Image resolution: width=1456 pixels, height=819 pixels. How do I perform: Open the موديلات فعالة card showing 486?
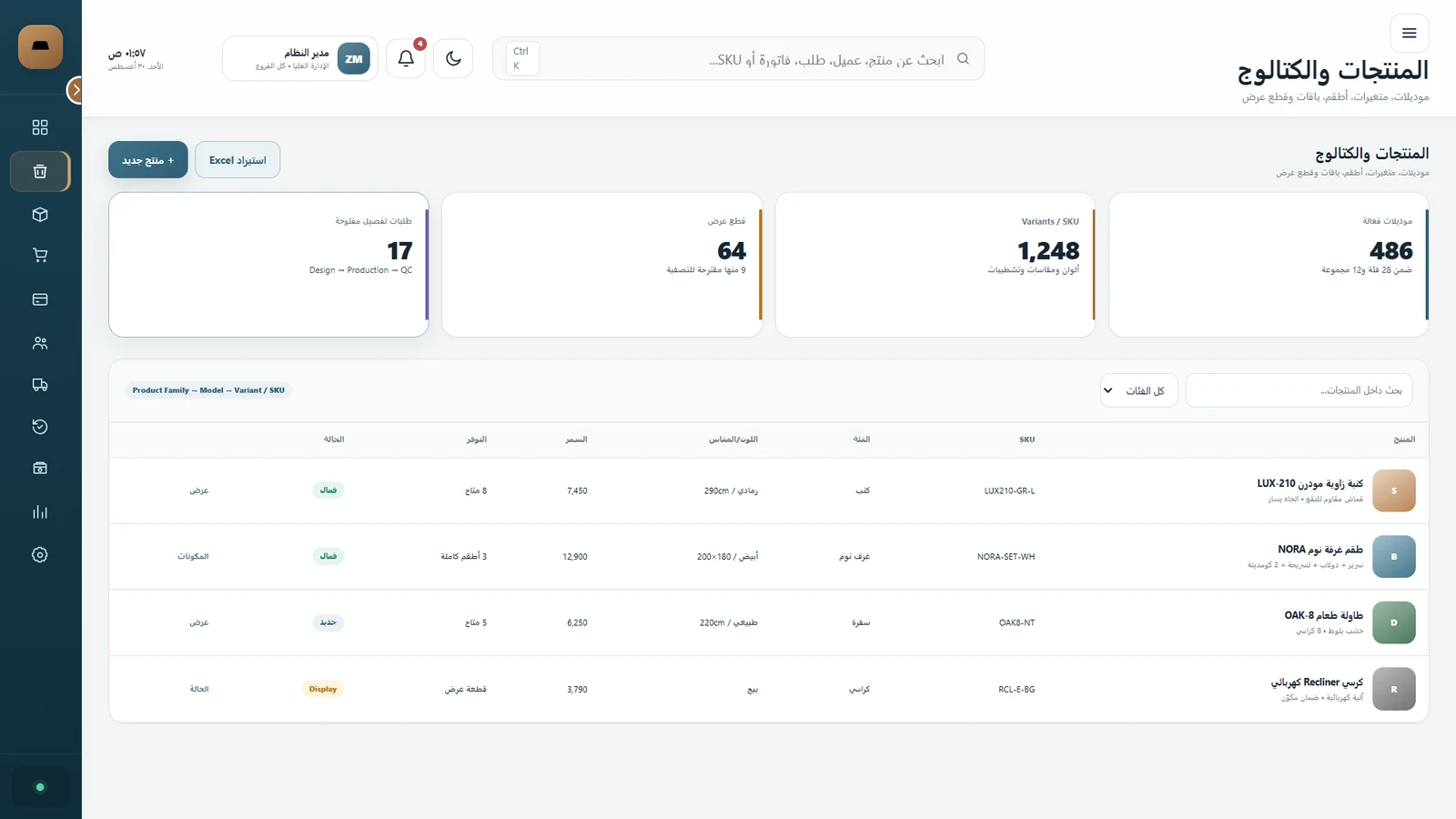(1269, 265)
